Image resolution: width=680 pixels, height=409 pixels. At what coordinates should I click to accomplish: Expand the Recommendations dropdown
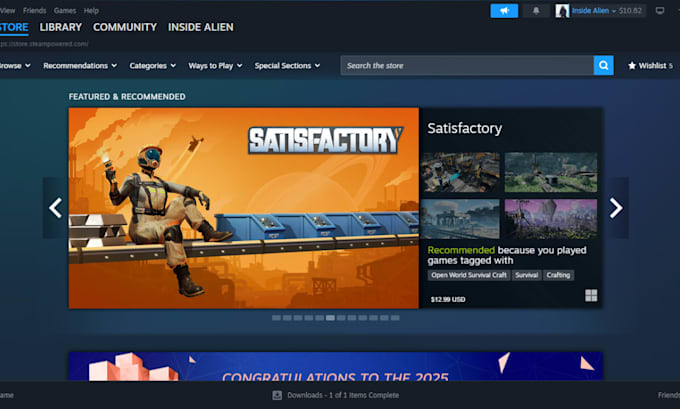(x=80, y=66)
